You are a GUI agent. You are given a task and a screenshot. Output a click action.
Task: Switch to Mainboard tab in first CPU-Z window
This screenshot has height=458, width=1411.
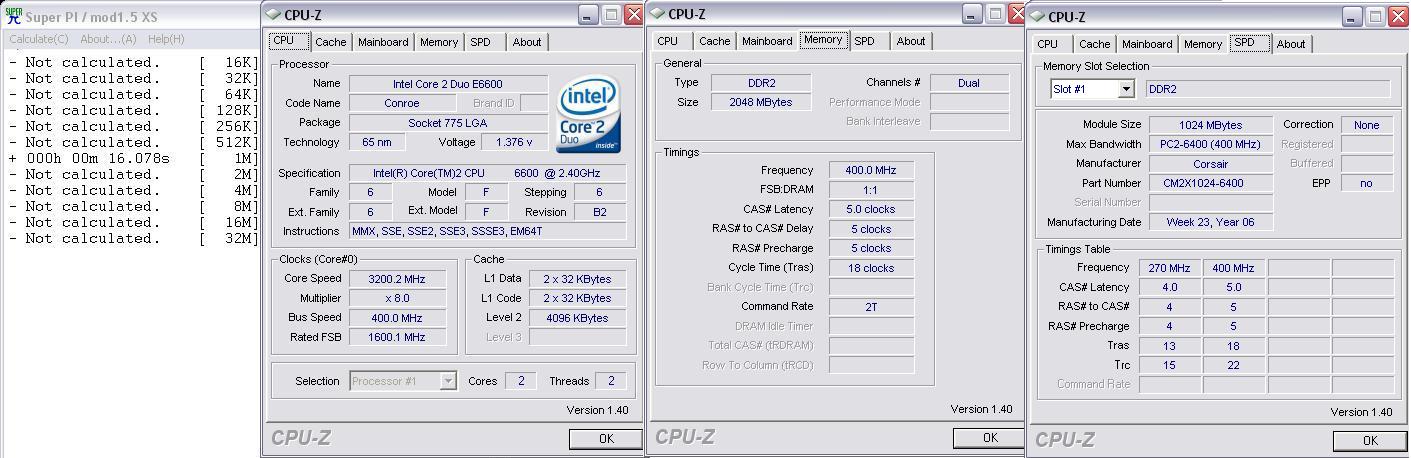(x=383, y=42)
